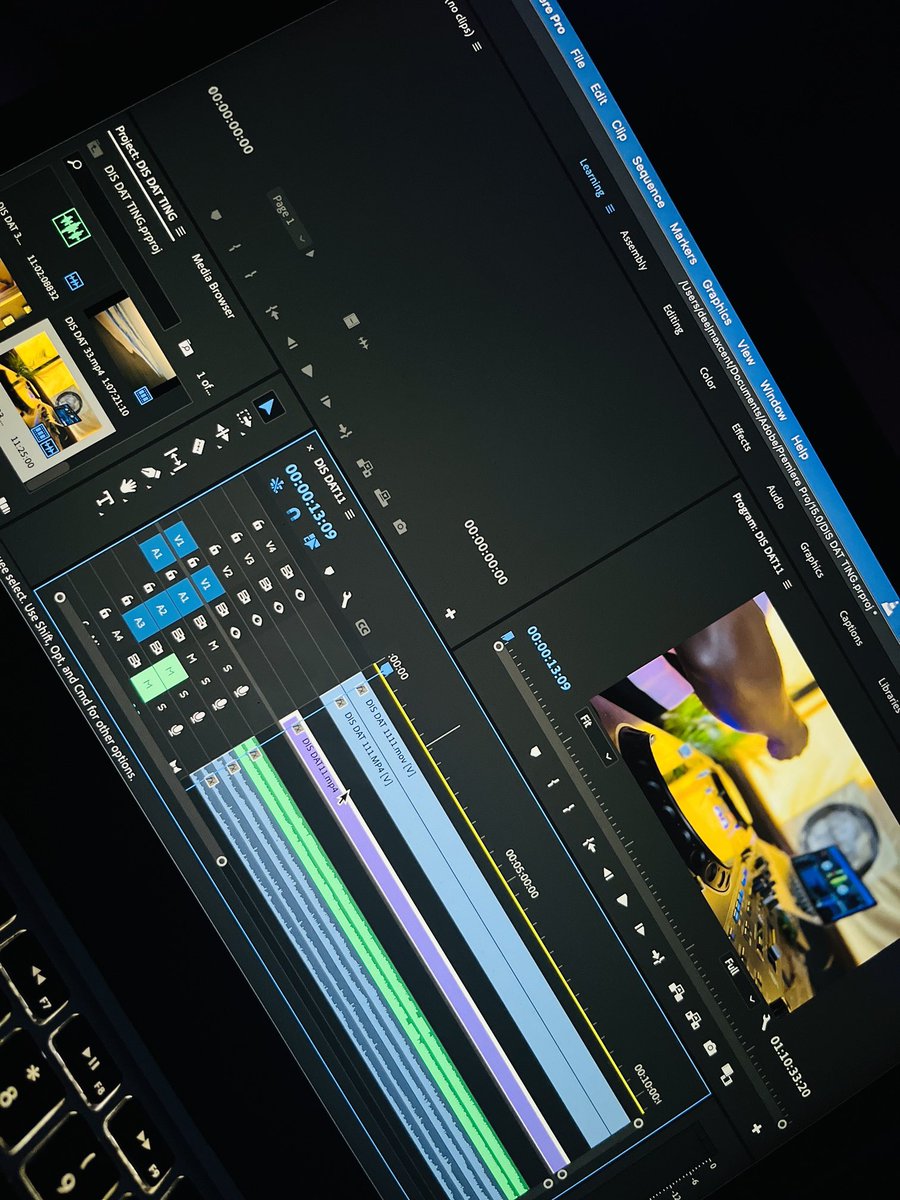Open the Sequence menu
The height and width of the screenshot is (1200, 900).
(x=648, y=181)
